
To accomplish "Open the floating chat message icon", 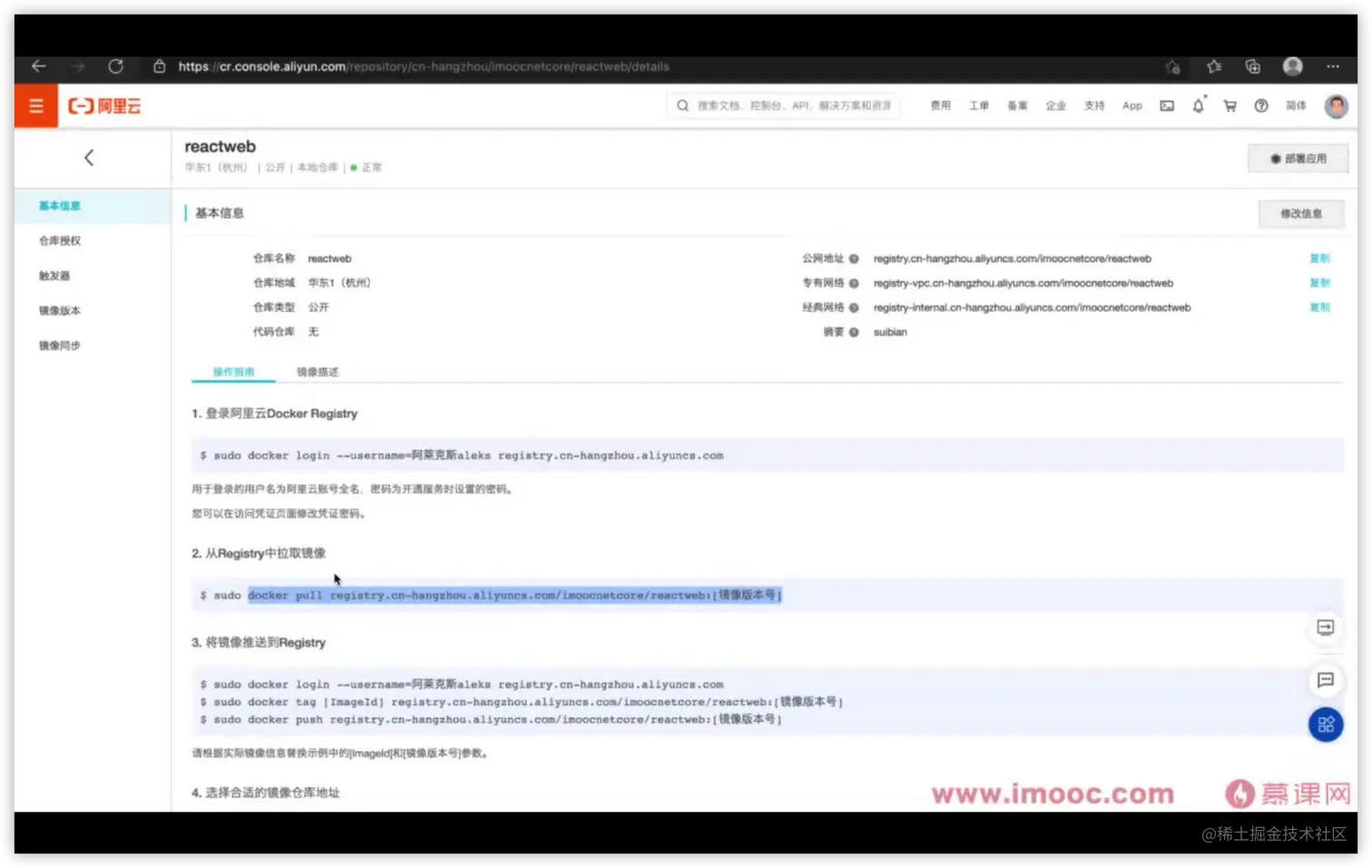I will (1326, 680).
